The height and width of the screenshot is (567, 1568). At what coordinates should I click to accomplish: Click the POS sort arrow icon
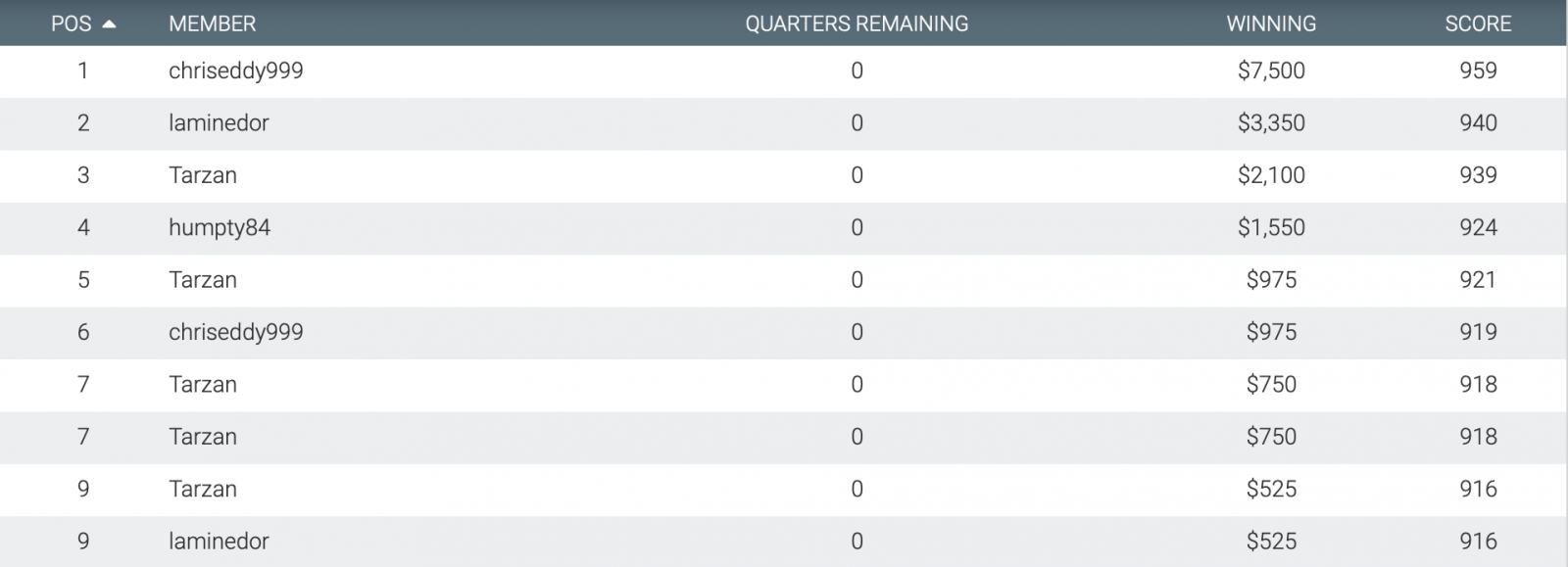[x=109, y=24]
